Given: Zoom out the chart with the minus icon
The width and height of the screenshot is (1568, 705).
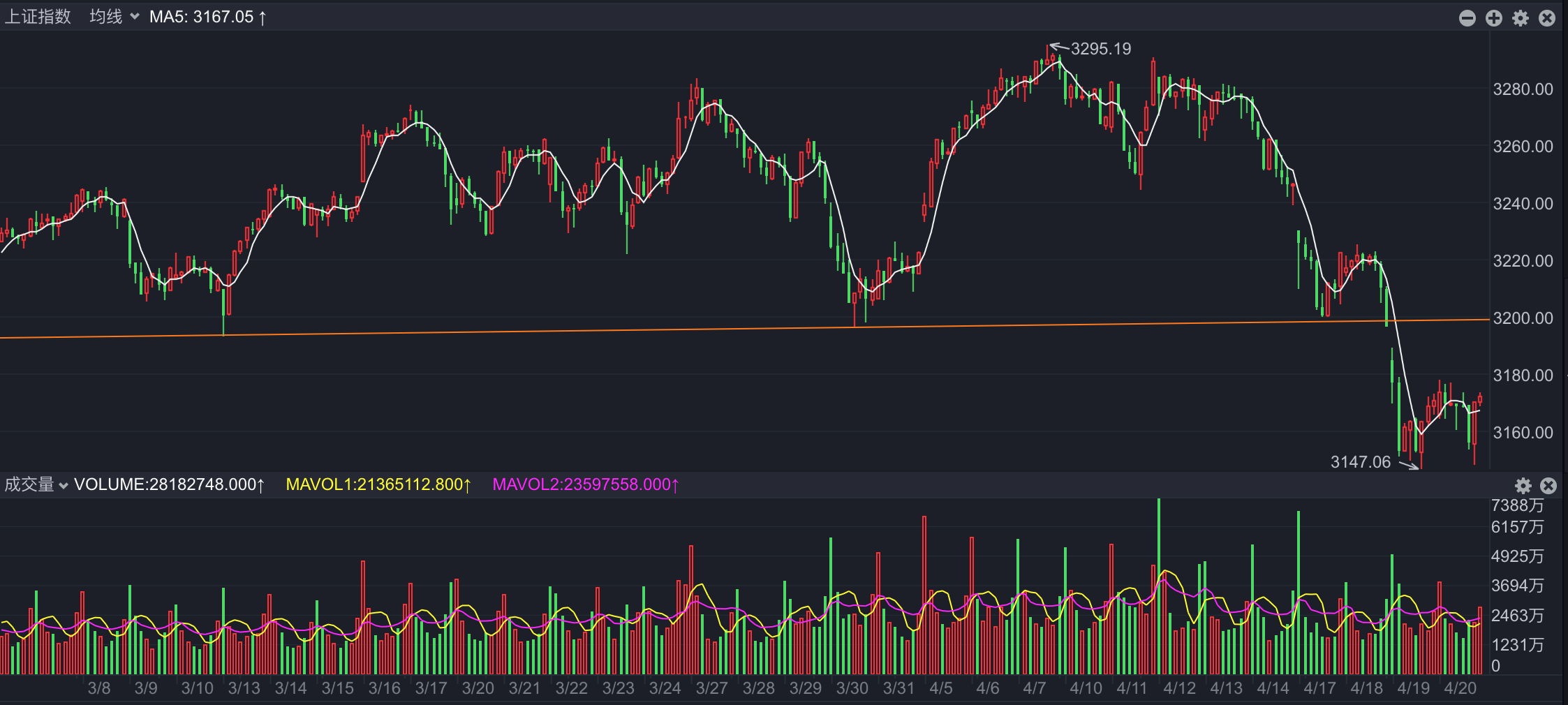Looking at the screenshot, I should click(1467, 18).
